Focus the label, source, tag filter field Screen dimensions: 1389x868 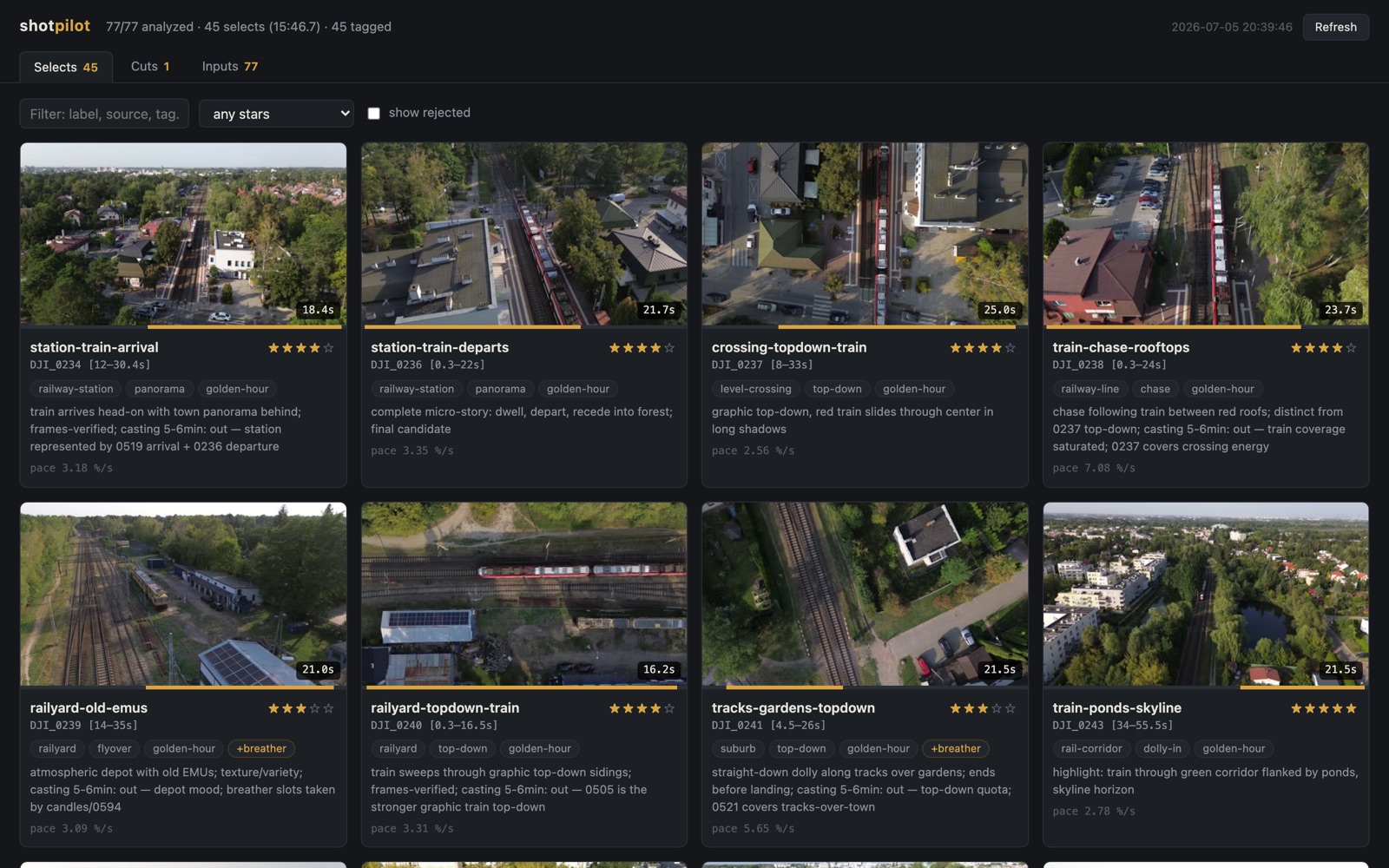pos(104,114)
